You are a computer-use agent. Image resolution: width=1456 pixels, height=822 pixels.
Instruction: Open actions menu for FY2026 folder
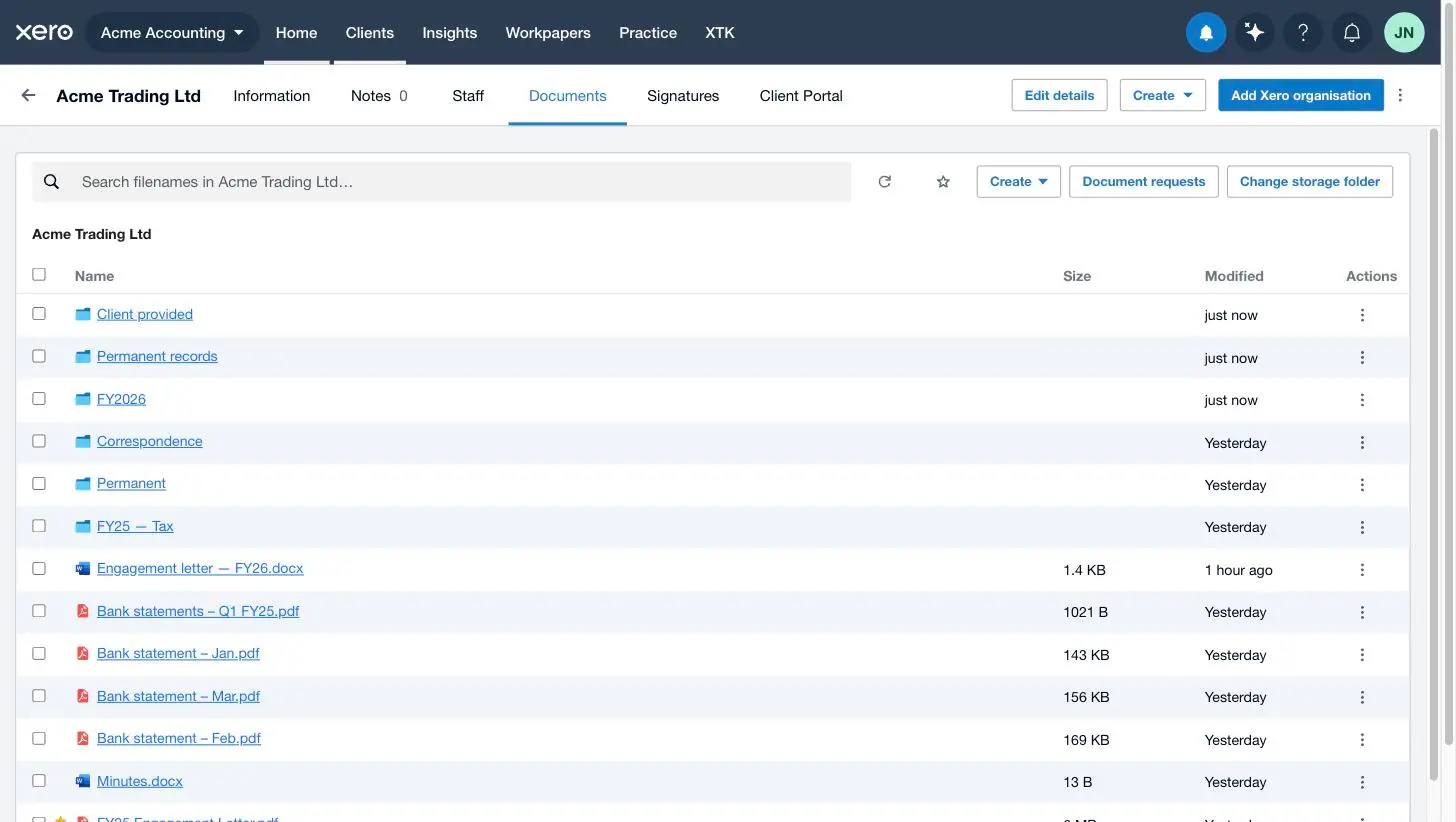tap(1362, 400)
